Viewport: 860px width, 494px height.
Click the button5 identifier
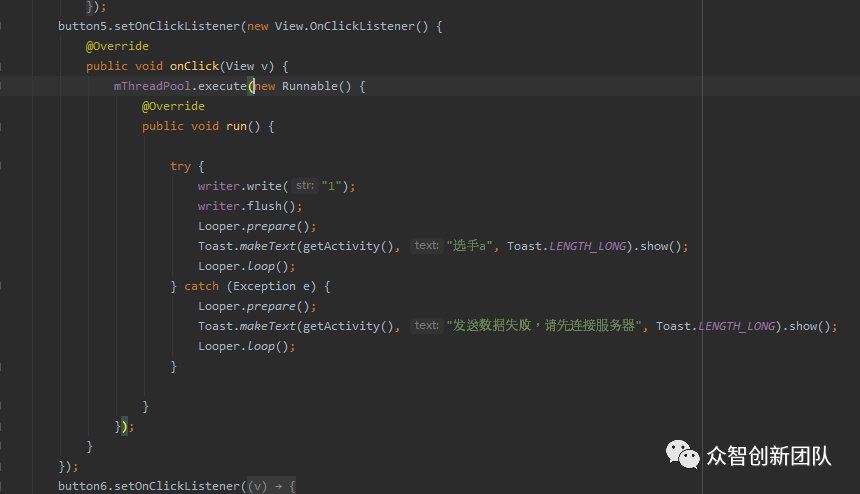pyautogui.click(x=82, y=26)
